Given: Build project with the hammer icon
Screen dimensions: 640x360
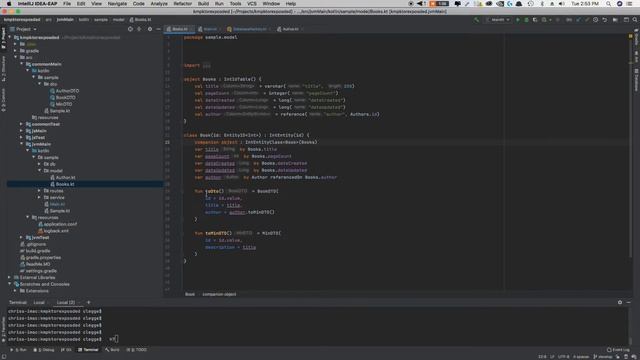Looking at the screenshot, I should click(476, 20).
